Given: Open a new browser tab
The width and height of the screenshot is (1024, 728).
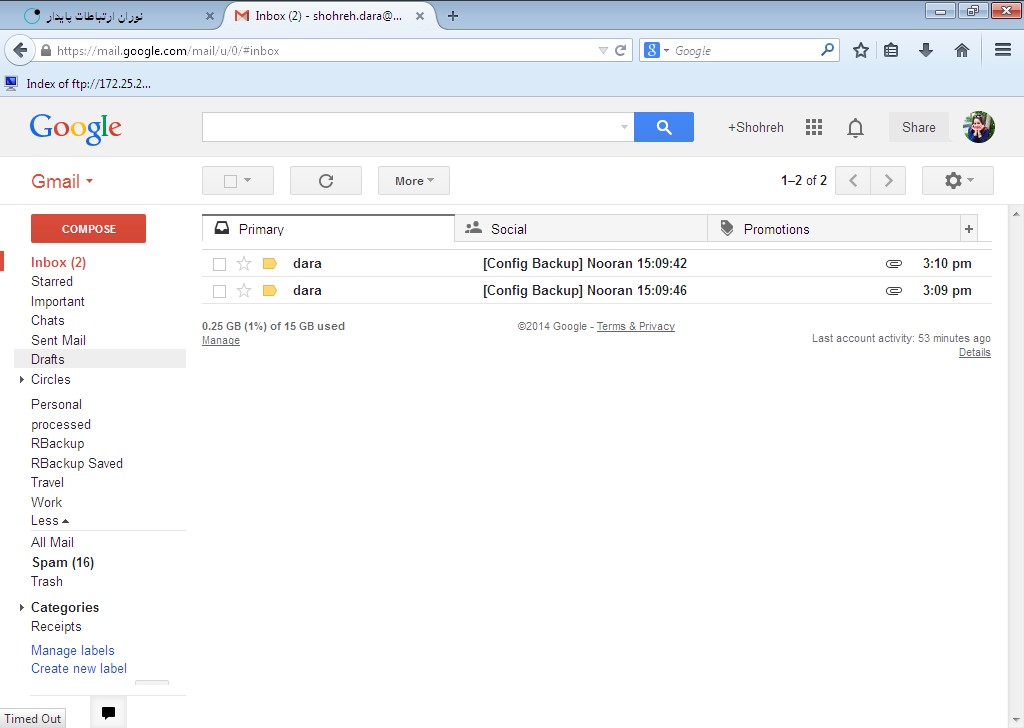Looking at the screenshot, I should point(453,16).
